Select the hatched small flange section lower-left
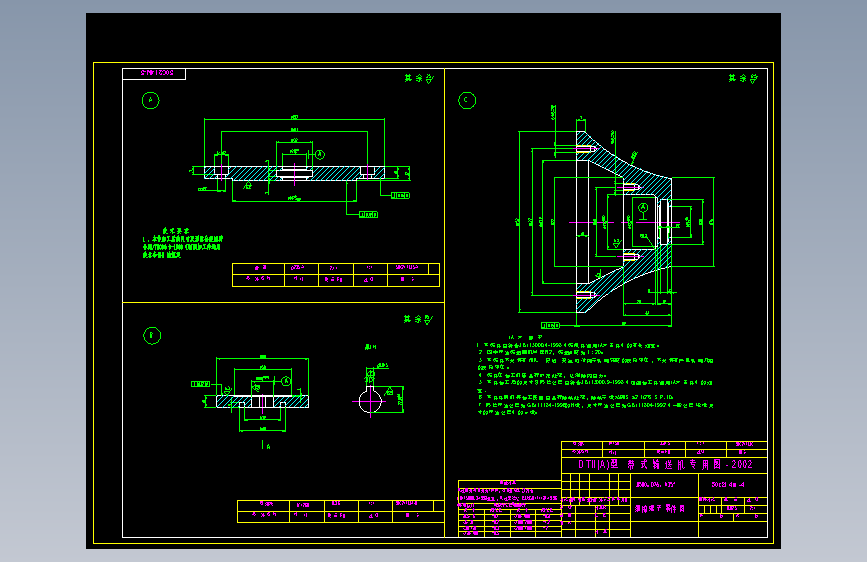The height and width of the screenshot is (562, 867). click(x=262, y=401)
